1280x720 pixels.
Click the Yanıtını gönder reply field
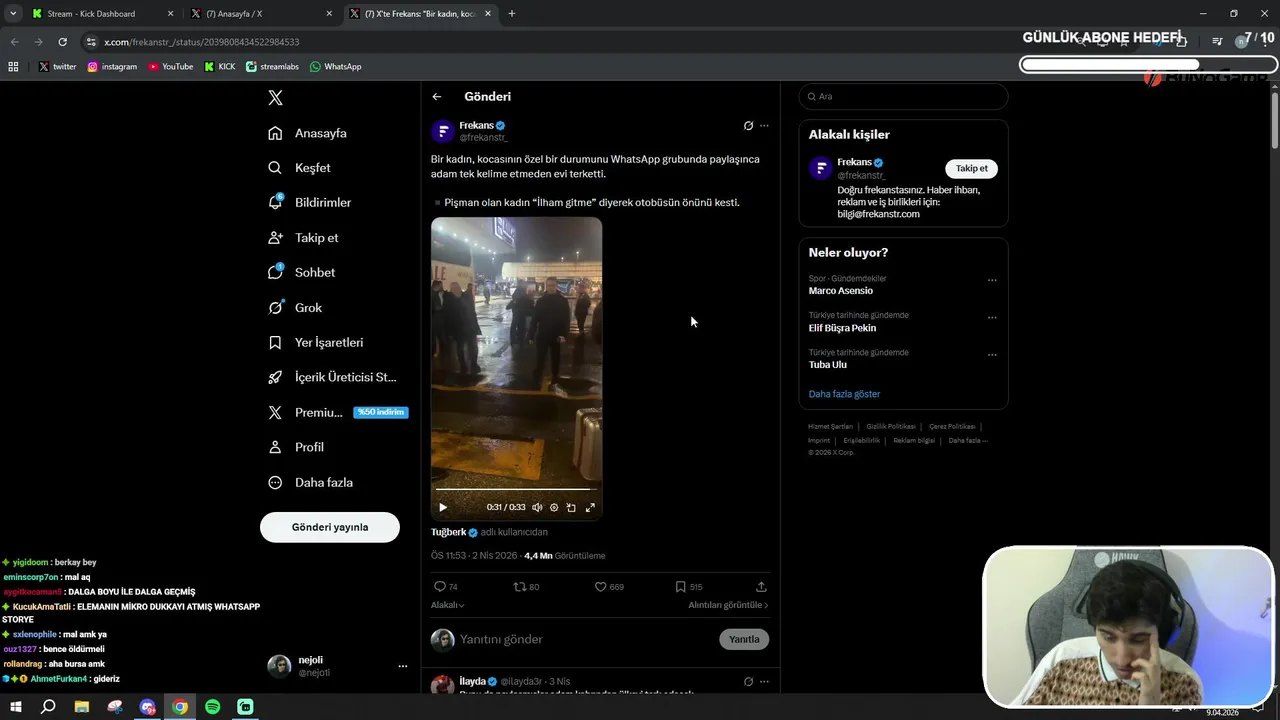pos(585,639)
